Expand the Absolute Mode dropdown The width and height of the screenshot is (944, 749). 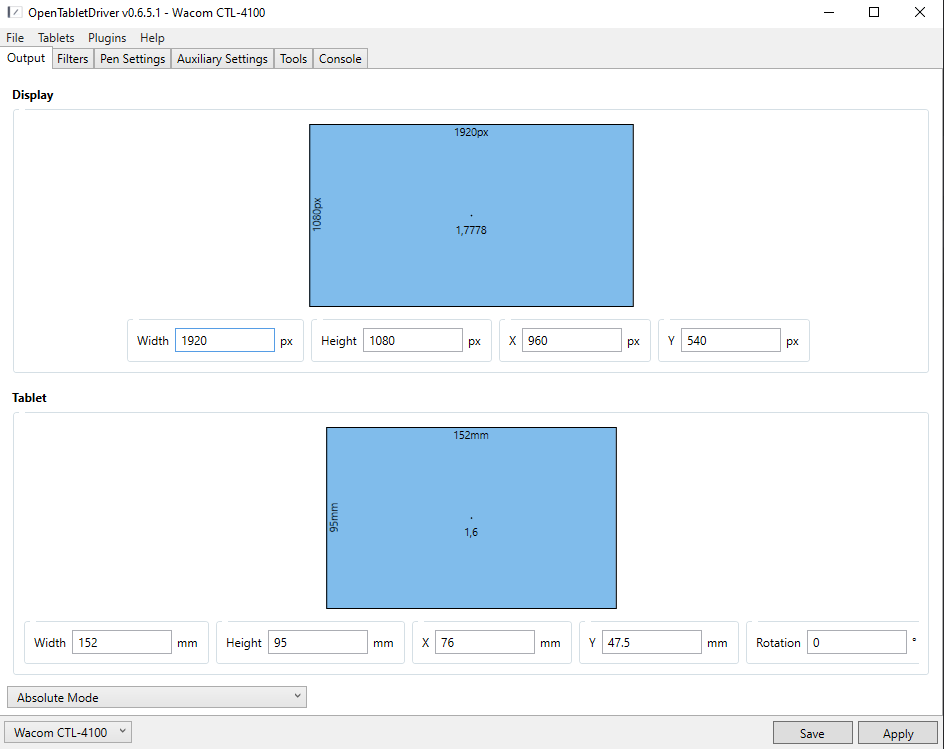coord(157,697)
